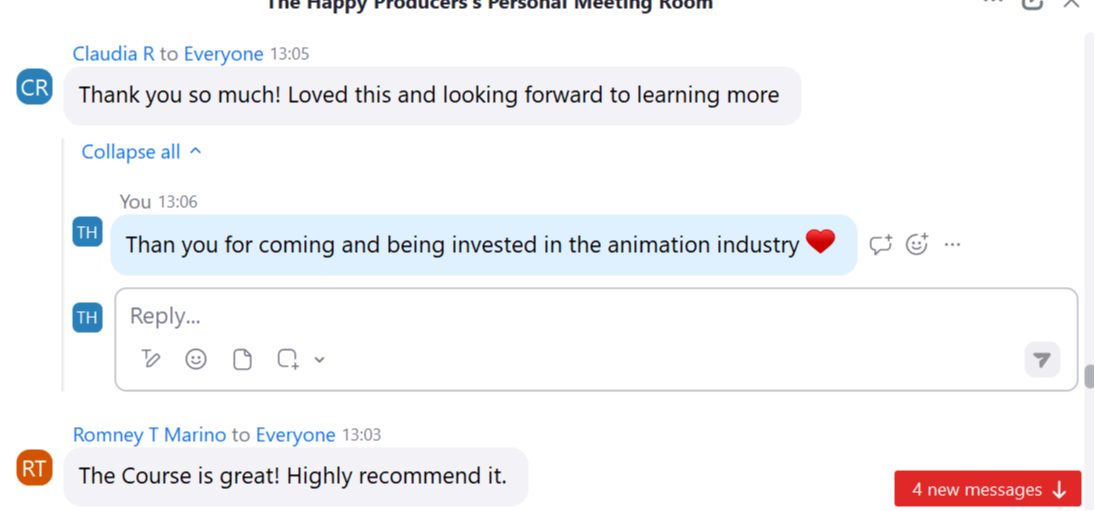Click Claudia R's CR avatar
1095x511 pixels.
coord(35,88)
